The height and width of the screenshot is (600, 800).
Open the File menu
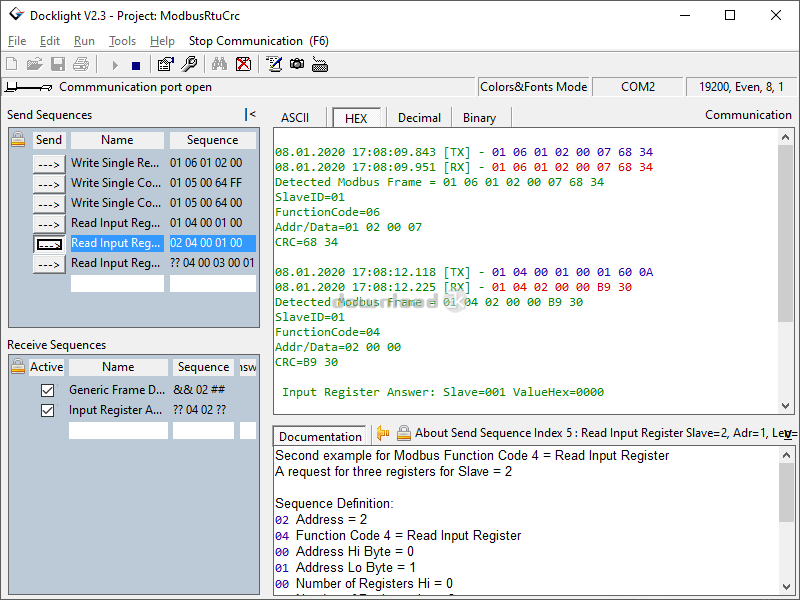[17, 41]
